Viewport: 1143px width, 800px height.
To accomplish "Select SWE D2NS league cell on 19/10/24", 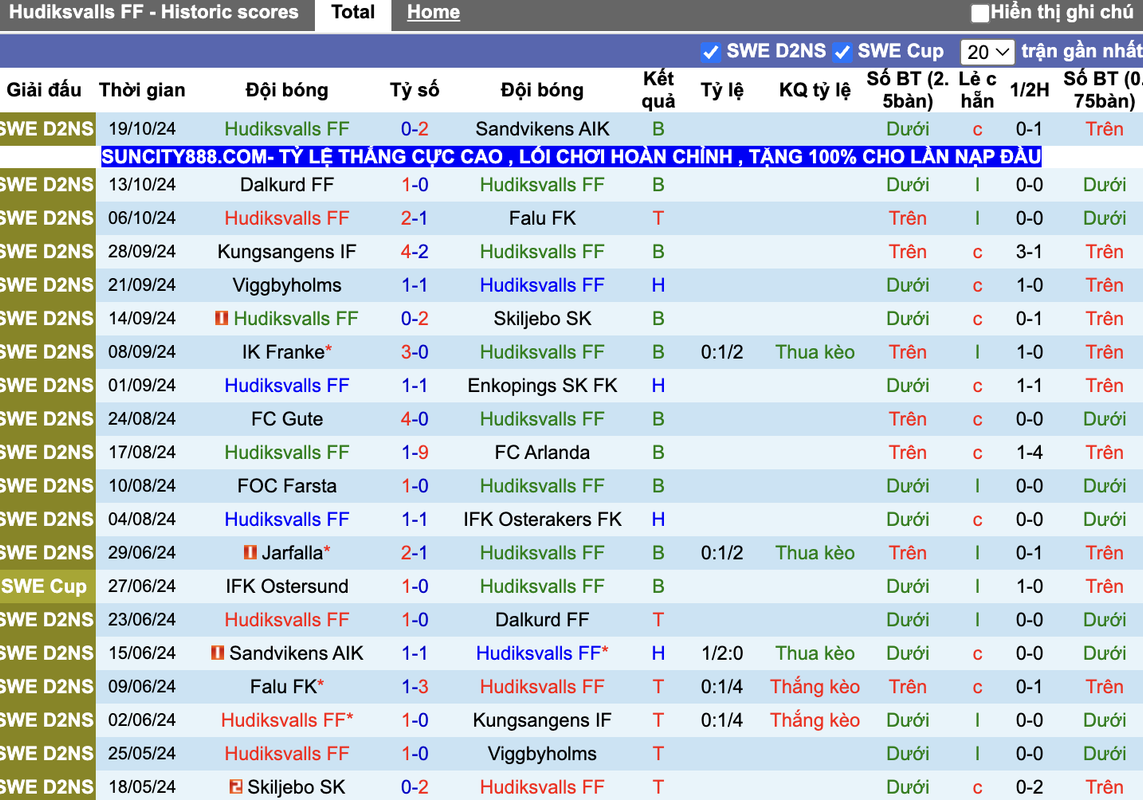I will point(47,129).
